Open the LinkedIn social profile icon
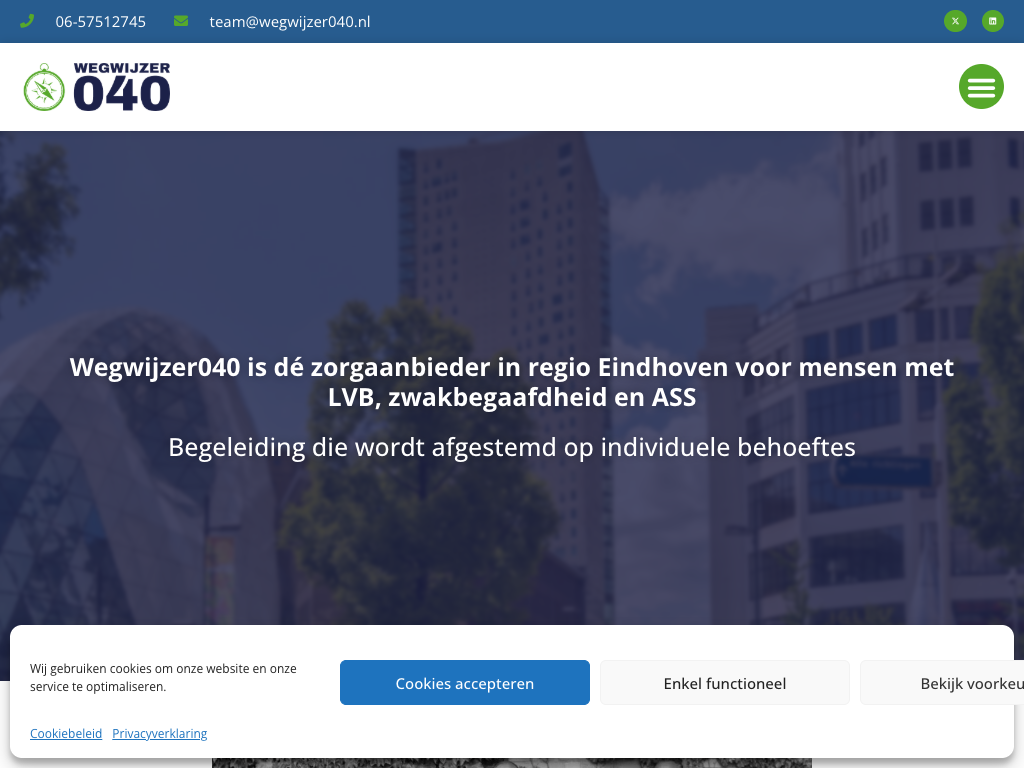Viewport: 1024px width, 768px height. click(992, 21)
